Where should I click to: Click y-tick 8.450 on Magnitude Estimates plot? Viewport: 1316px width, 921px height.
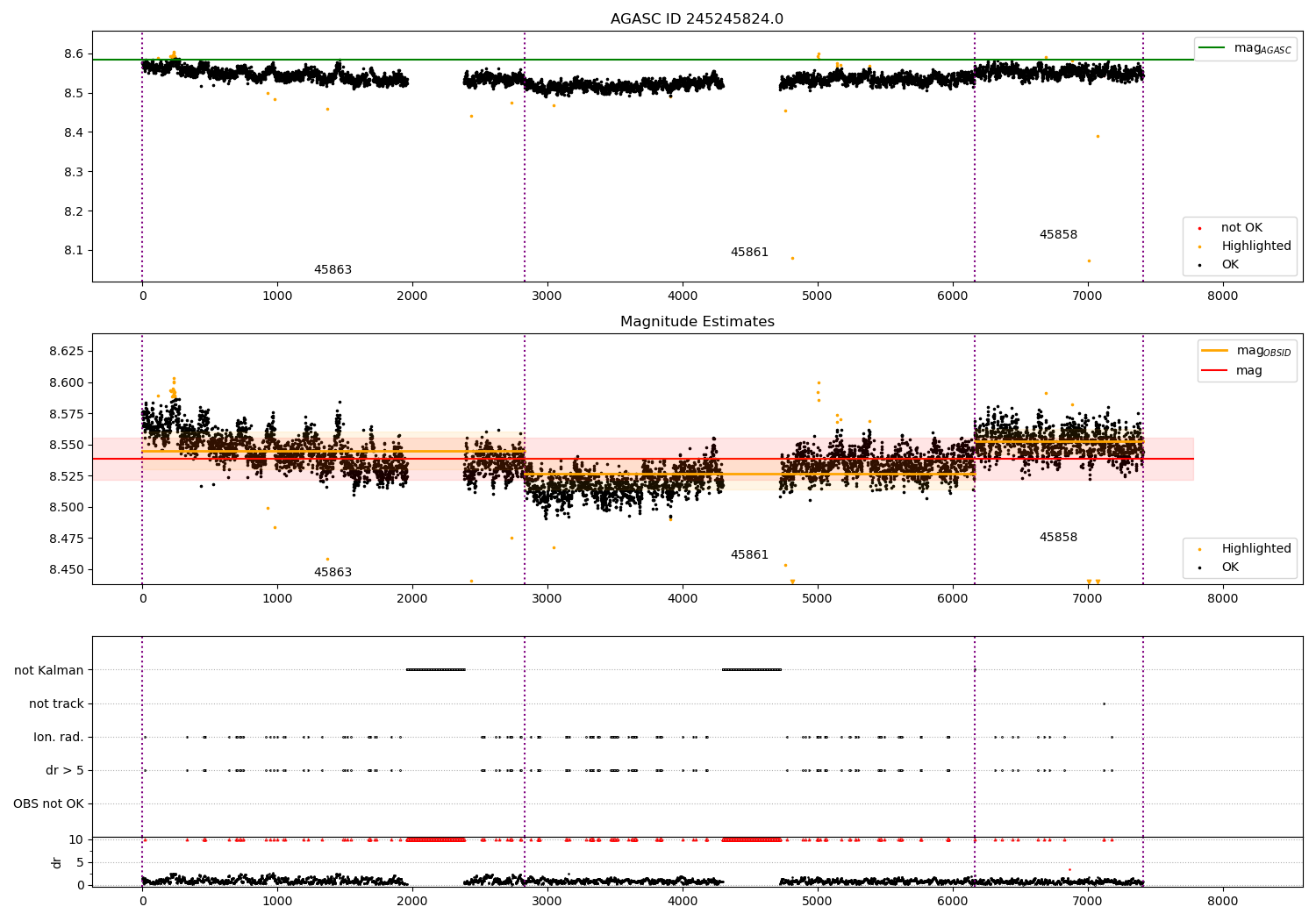(68, 570)
